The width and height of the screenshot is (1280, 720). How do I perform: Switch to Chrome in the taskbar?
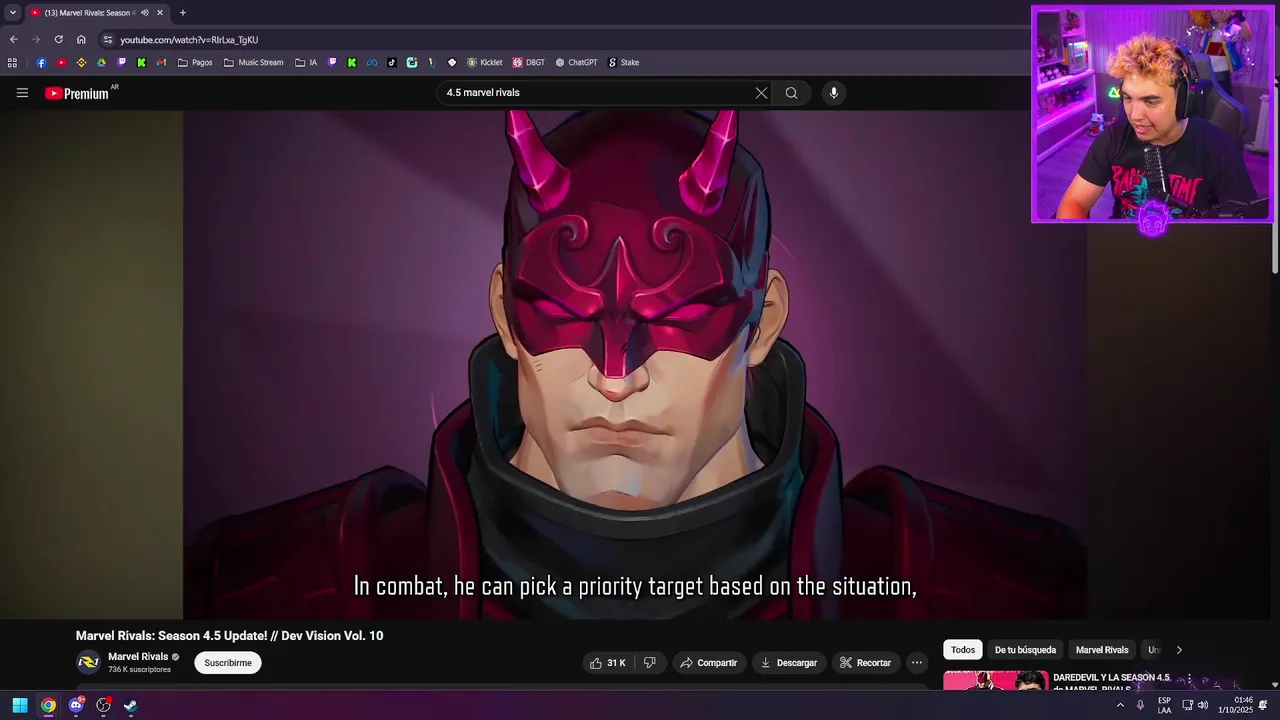click(48, 705)
